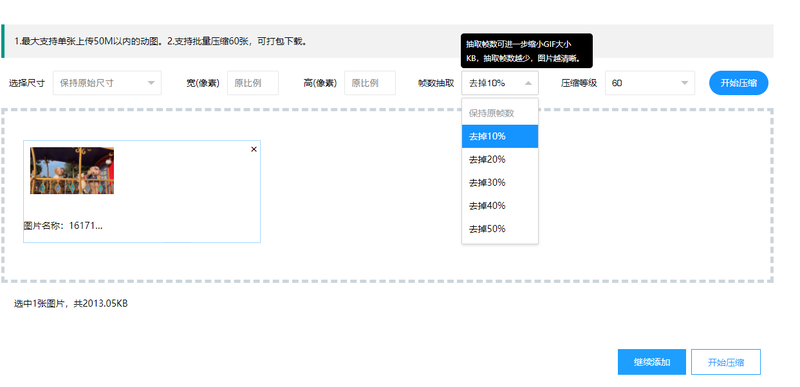Viewport: 800px width, 387px height.
Task: Choose 去掉40% from the list
Action: (x=500, y=205)
